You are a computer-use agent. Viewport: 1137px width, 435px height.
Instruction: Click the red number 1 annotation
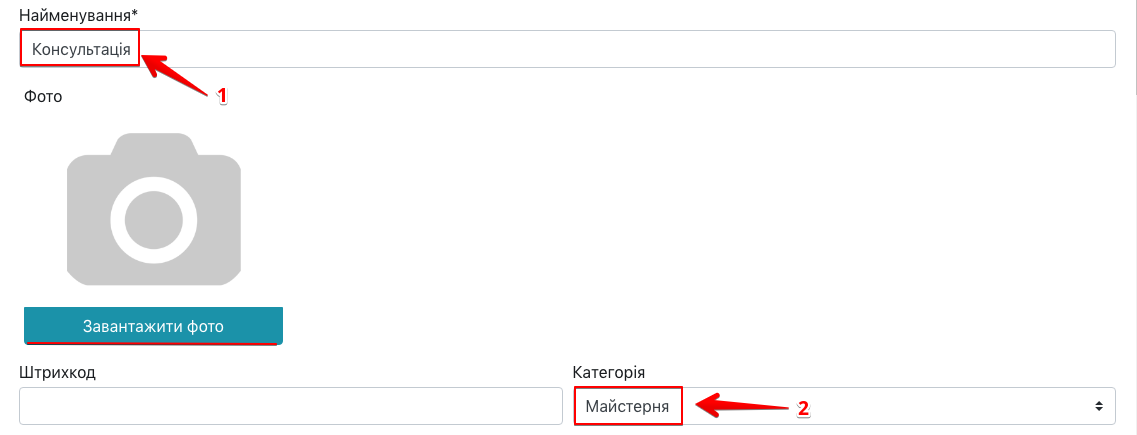coord(223,96)
